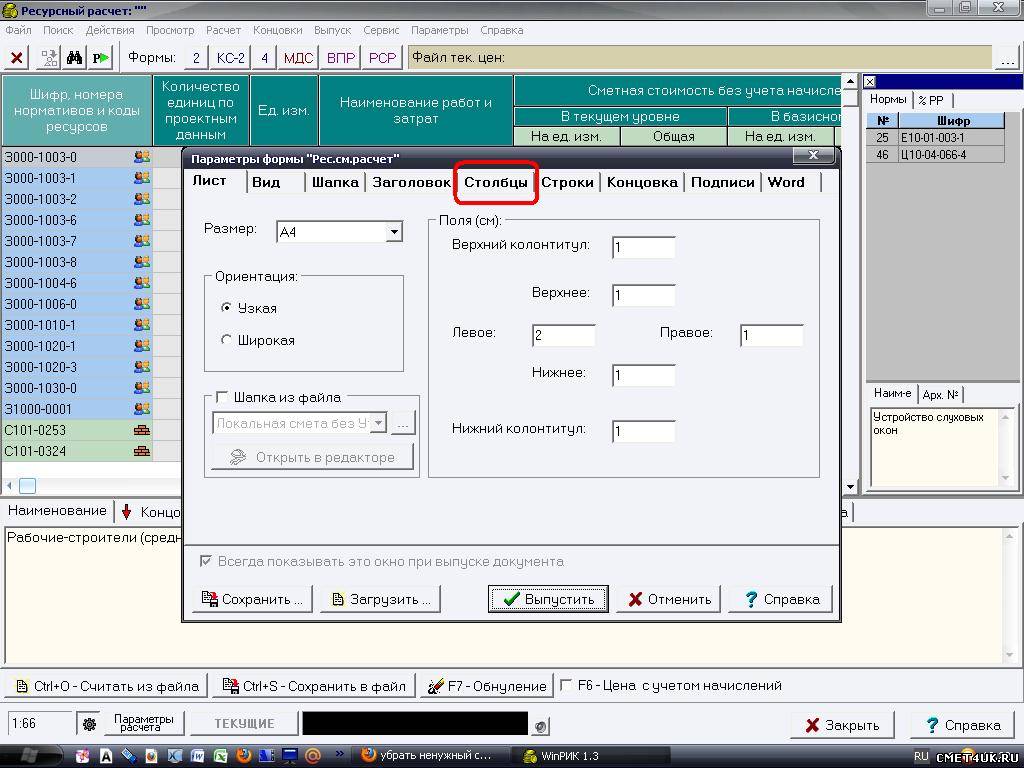Image resolution: width=1024 pixels, height=768 pixels.
Task: Open the Локальная смета template dropdown
Action: tap(379, 423)
